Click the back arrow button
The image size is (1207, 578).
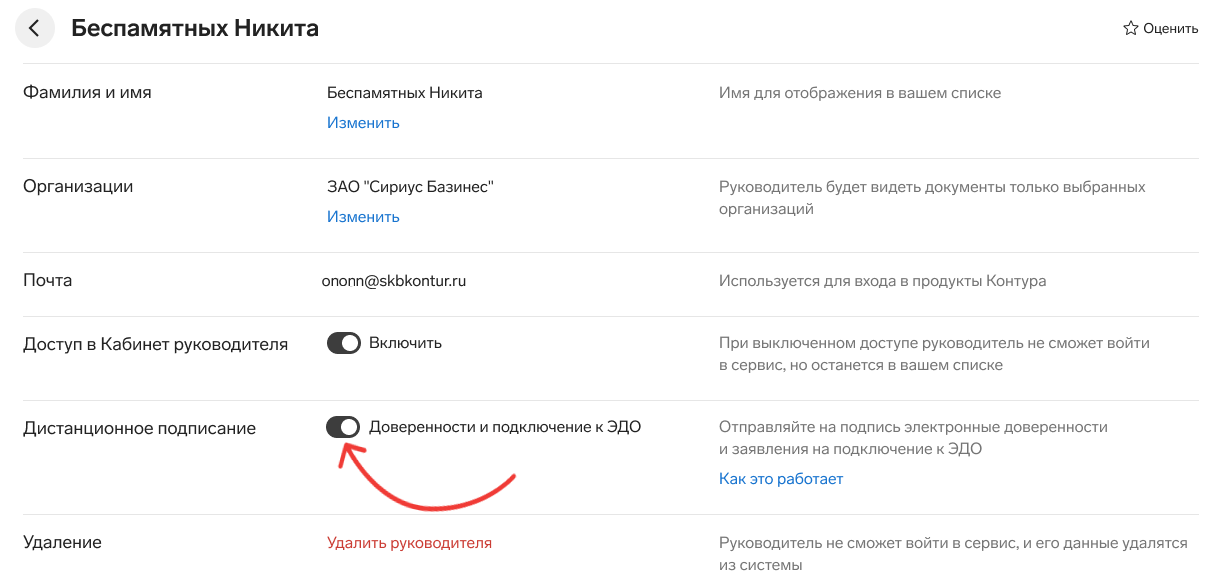pos(34,28)
